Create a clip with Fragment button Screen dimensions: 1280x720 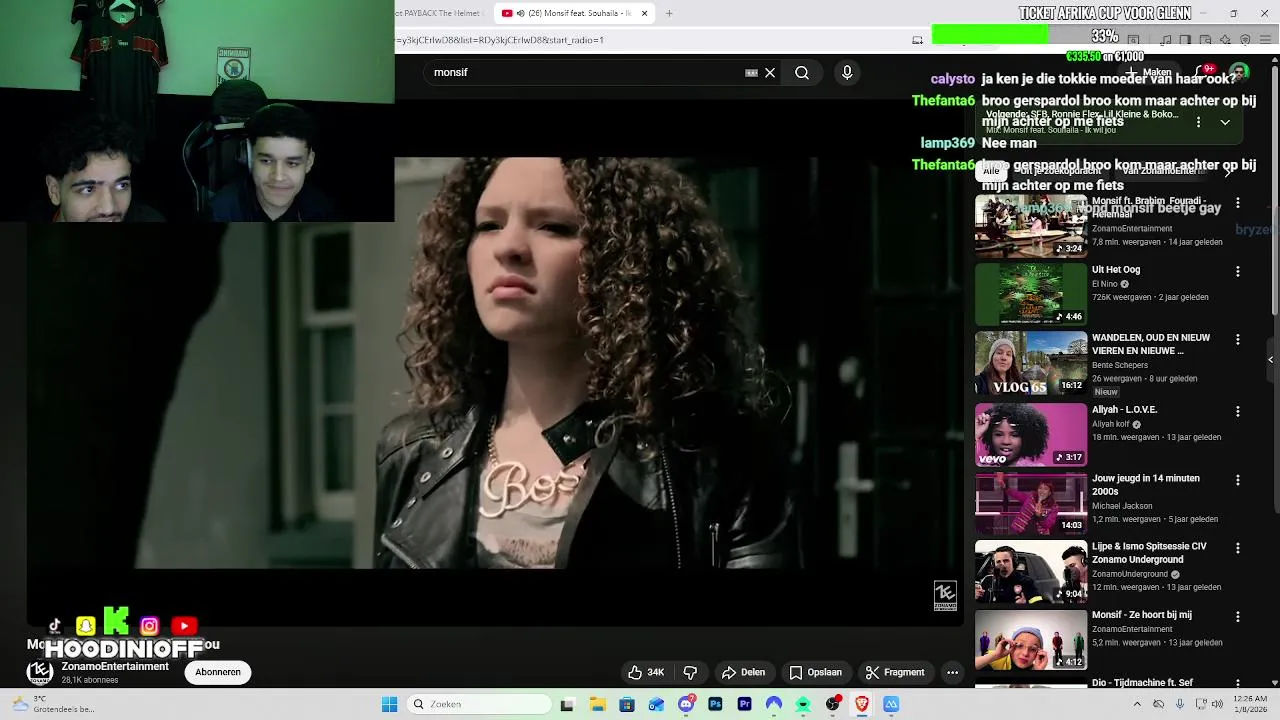(895, 672)
